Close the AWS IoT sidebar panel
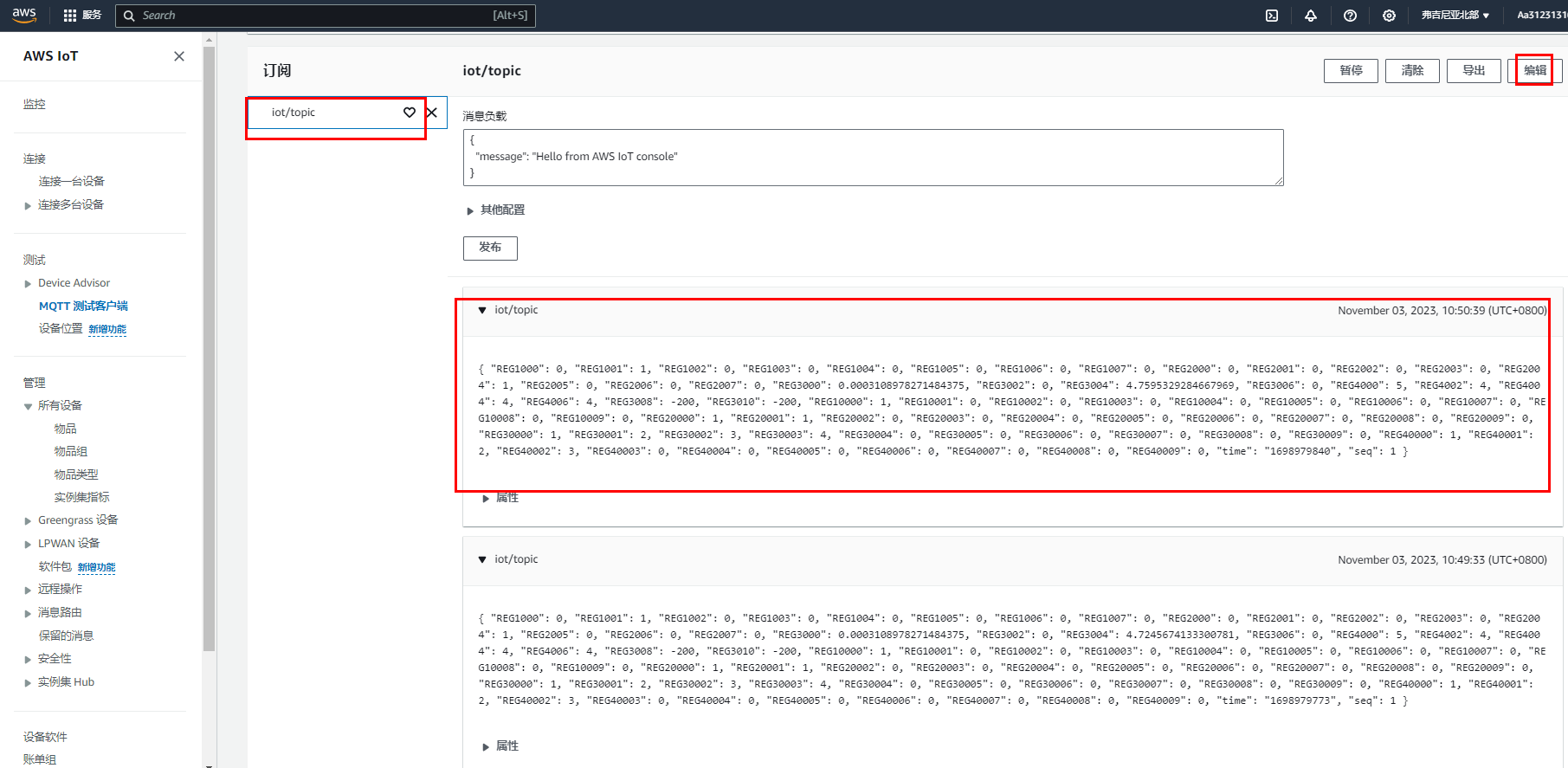The height and width of the screenshot is (768, 1568). click(x=179, y=56)
